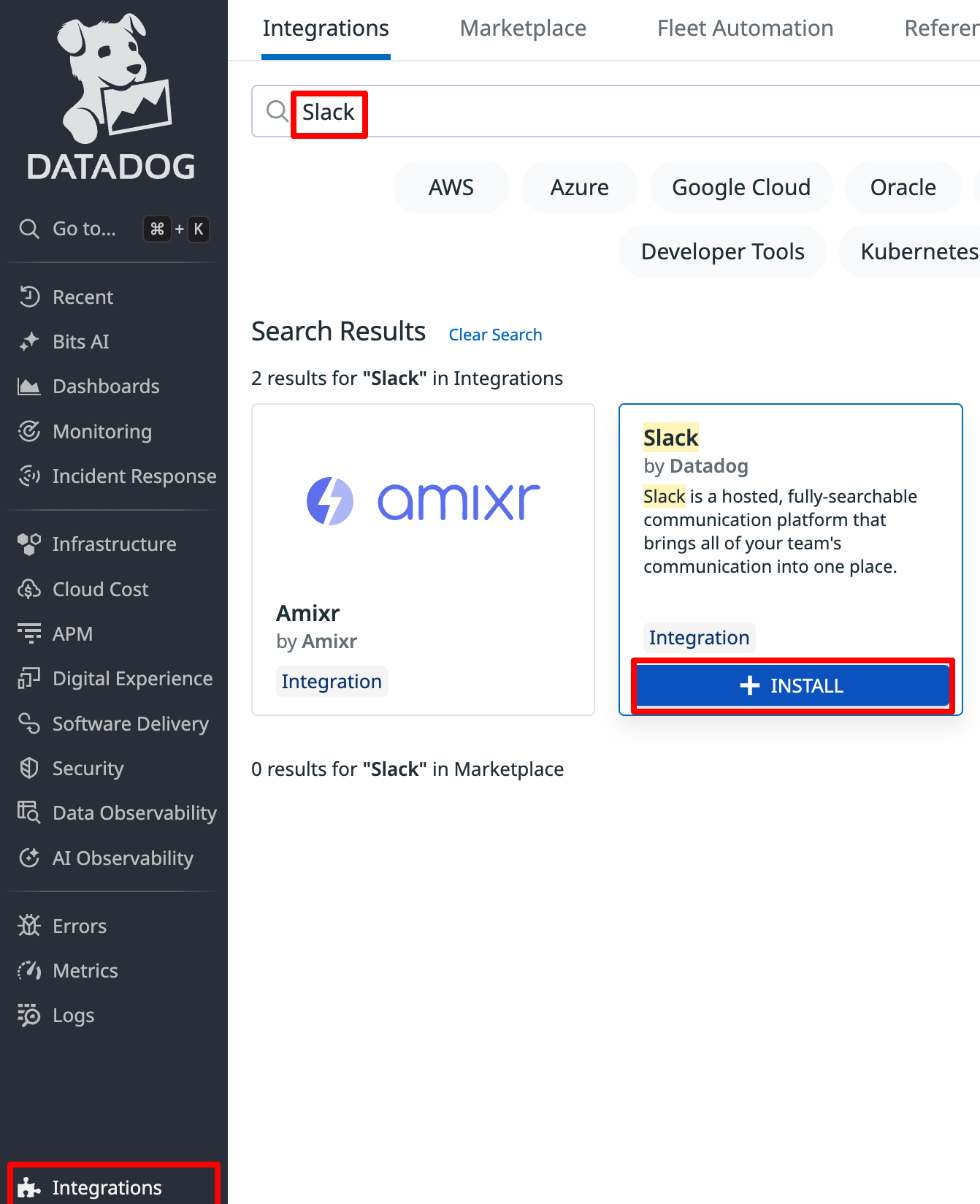Click the integrations search input field
The width and height of the screenshot is (980, 1204).
(616, 111)
